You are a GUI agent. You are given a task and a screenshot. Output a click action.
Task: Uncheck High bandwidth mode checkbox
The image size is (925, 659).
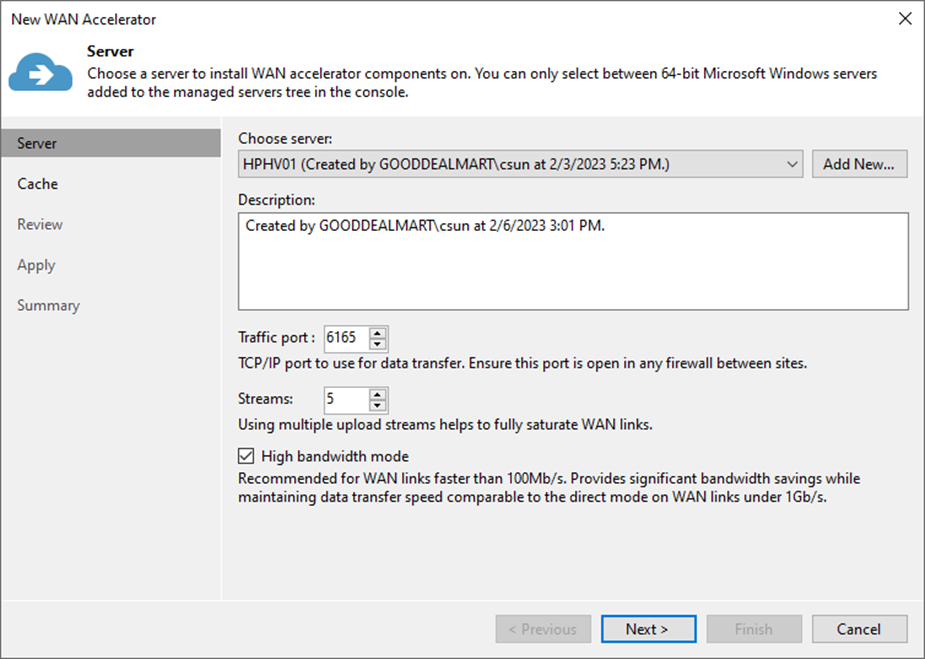(246, 456)
